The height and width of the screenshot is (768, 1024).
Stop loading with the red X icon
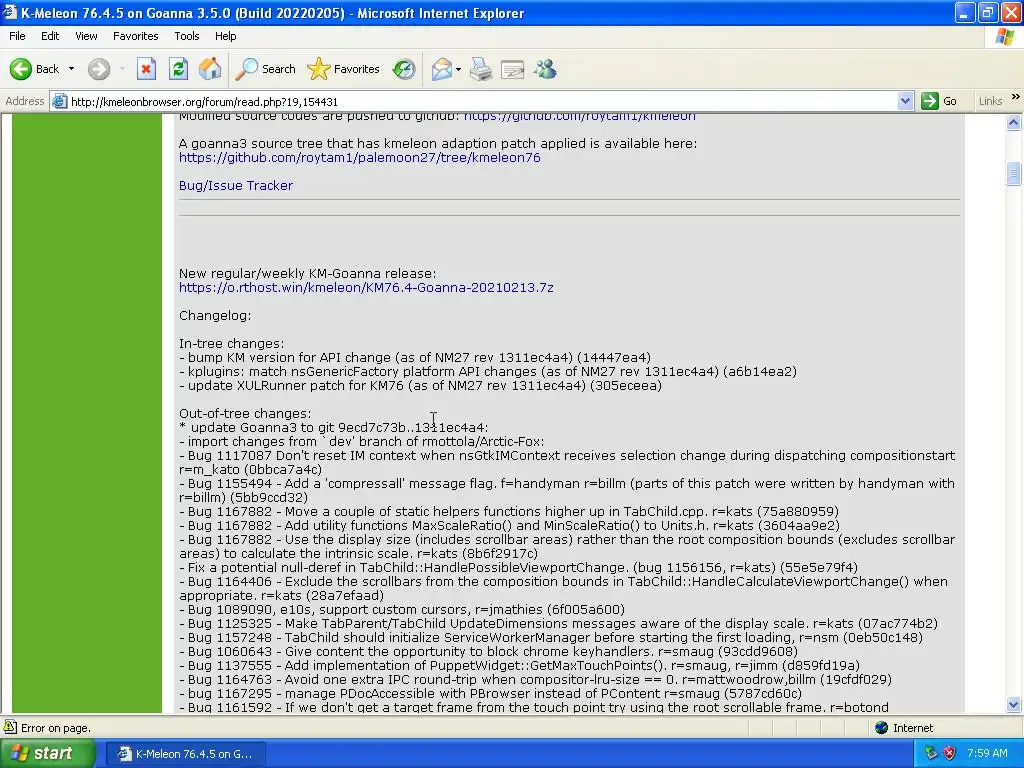(146, 69)
